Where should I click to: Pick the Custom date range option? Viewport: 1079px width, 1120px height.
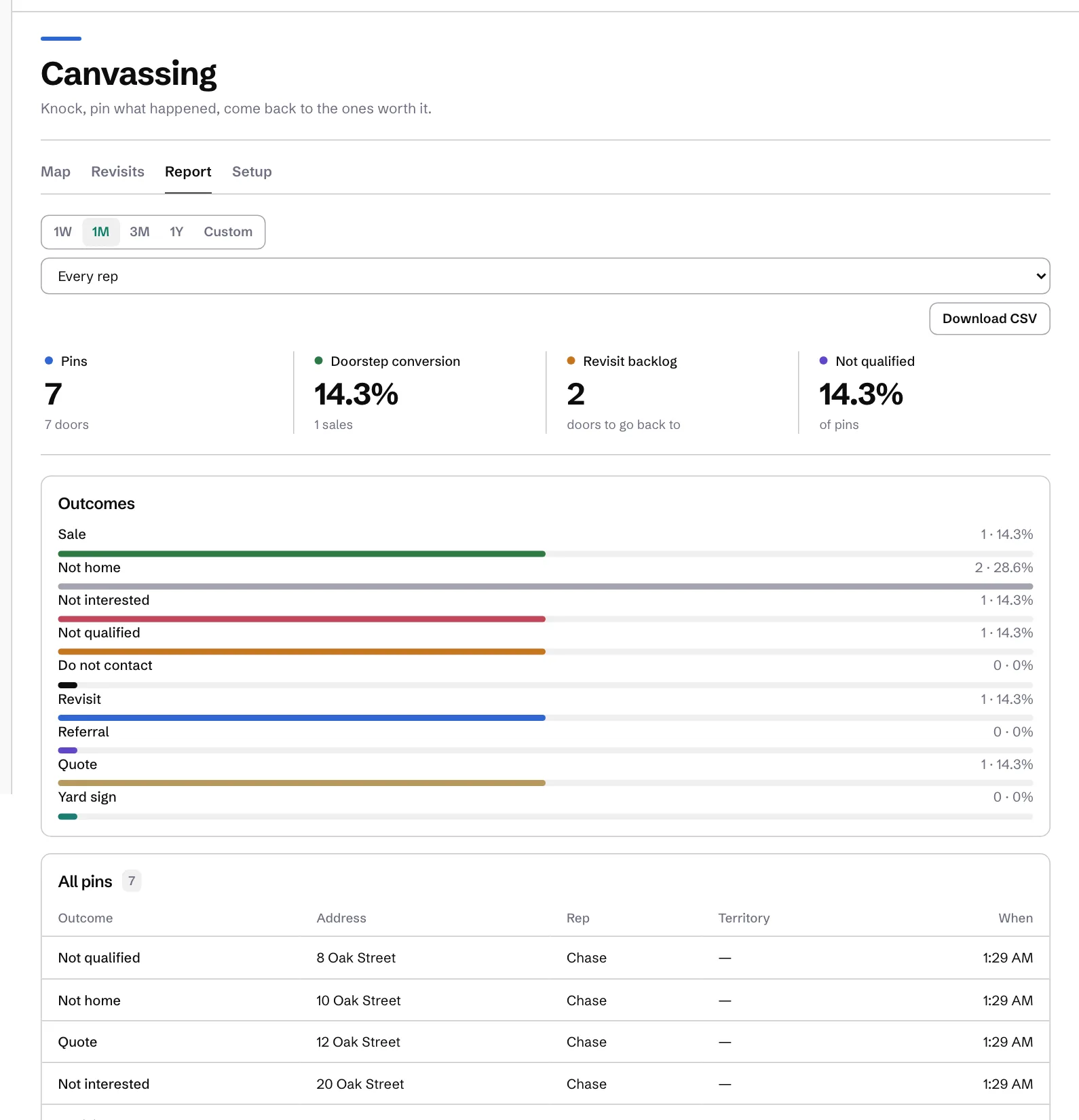228,232
